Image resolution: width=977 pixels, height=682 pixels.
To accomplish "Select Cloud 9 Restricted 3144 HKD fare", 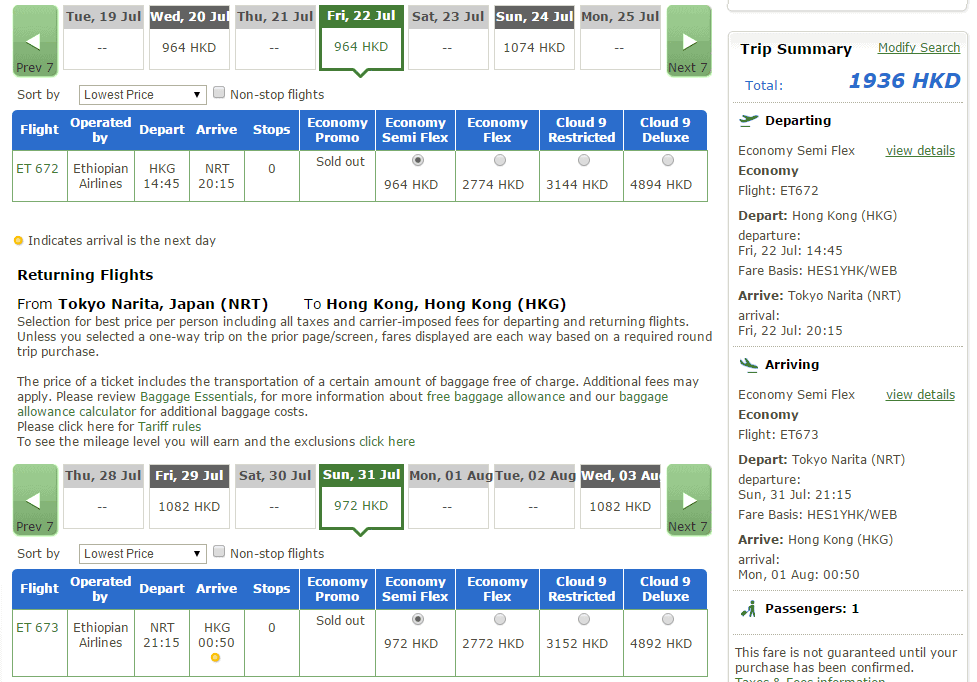I will pos(583,160).
